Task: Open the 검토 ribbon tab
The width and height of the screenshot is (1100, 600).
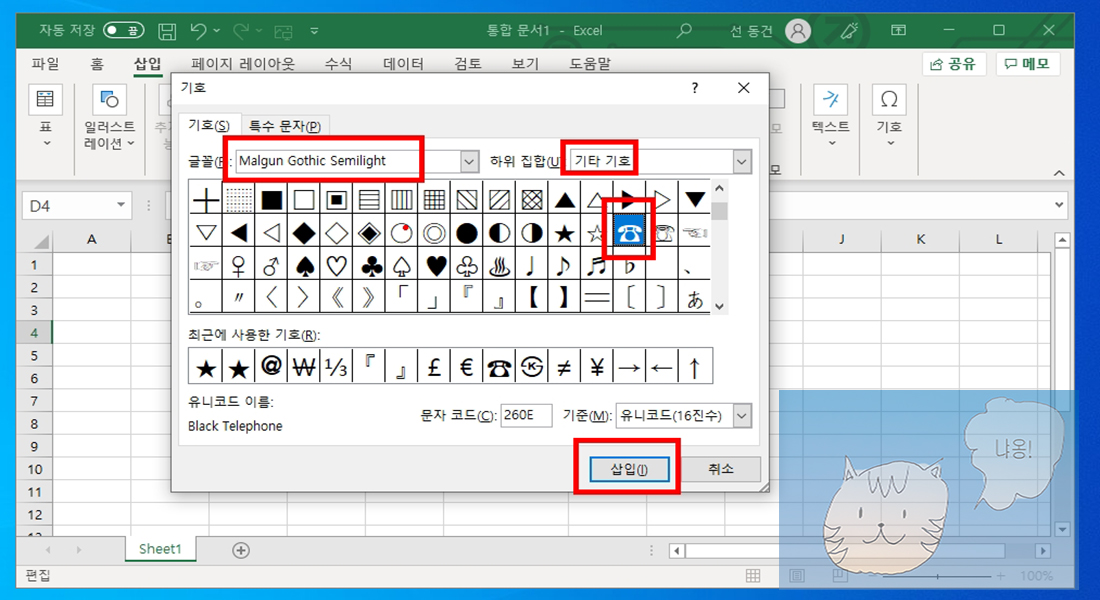Action: point(468,64)
